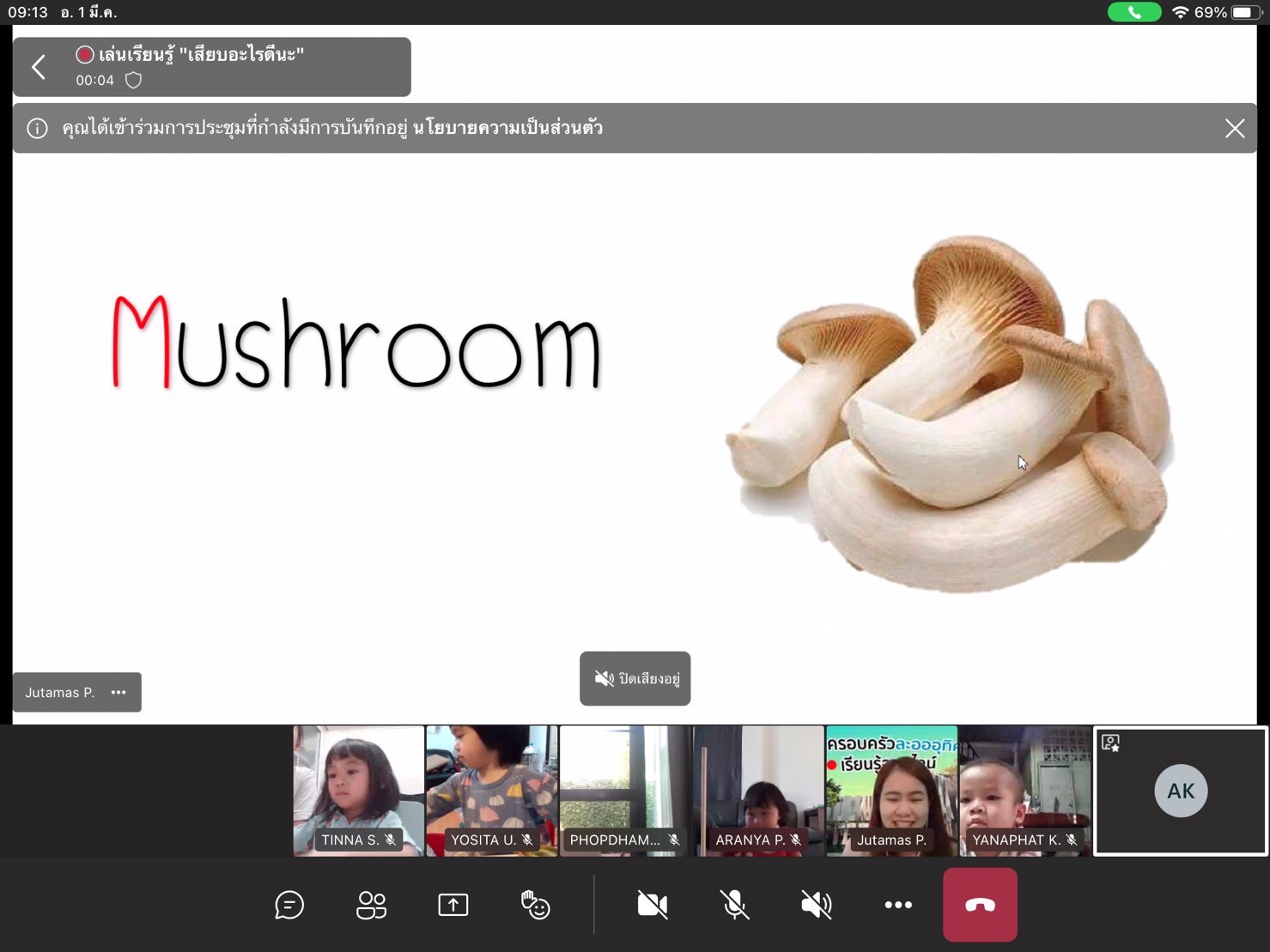Open more options in bottom toolbar
1270x952 pixels.
(898, 905)
